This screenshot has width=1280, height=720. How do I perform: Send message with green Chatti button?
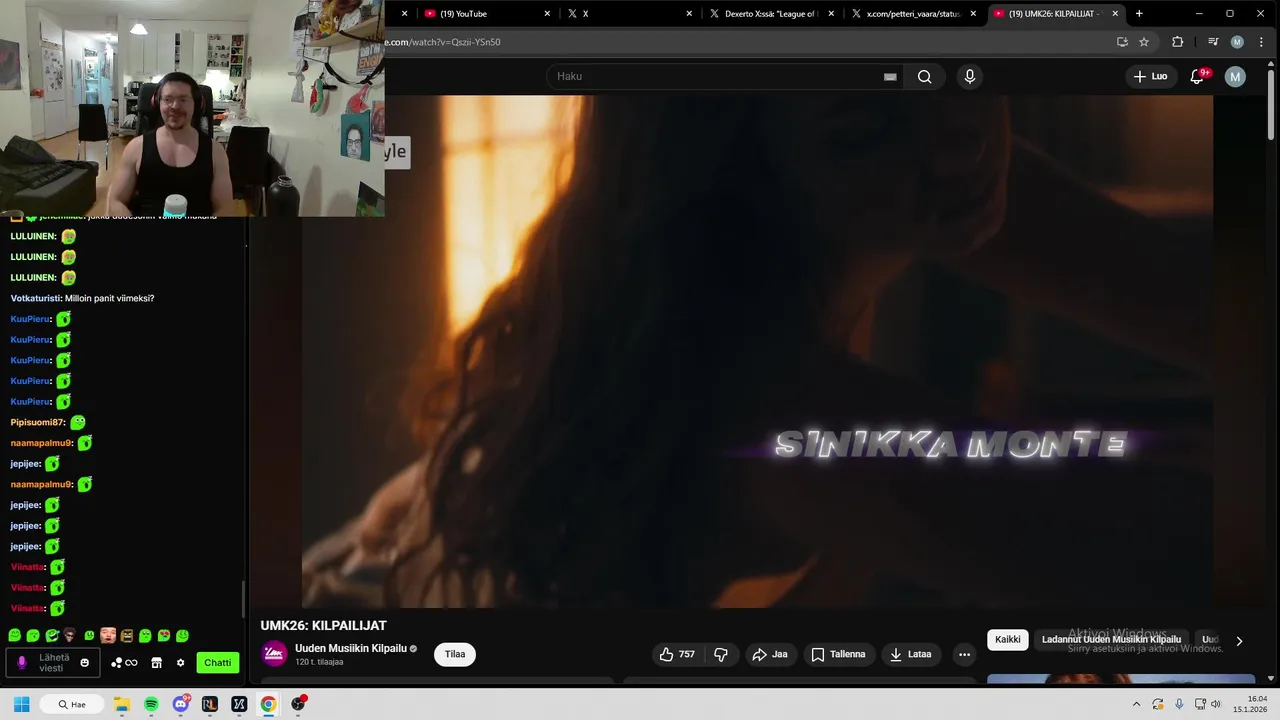coord(217,663)
